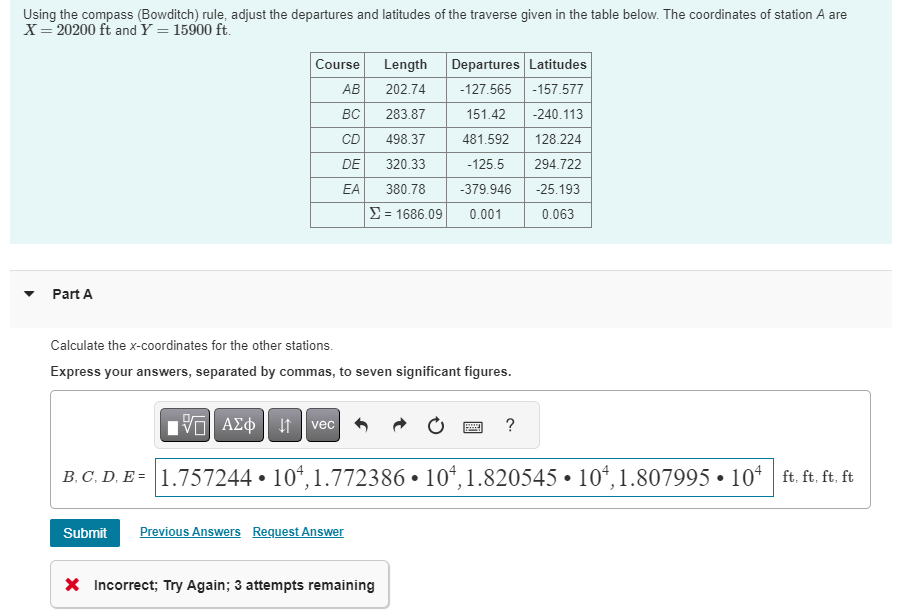
Task: Submit the coordinate answers
Action: 84,532
